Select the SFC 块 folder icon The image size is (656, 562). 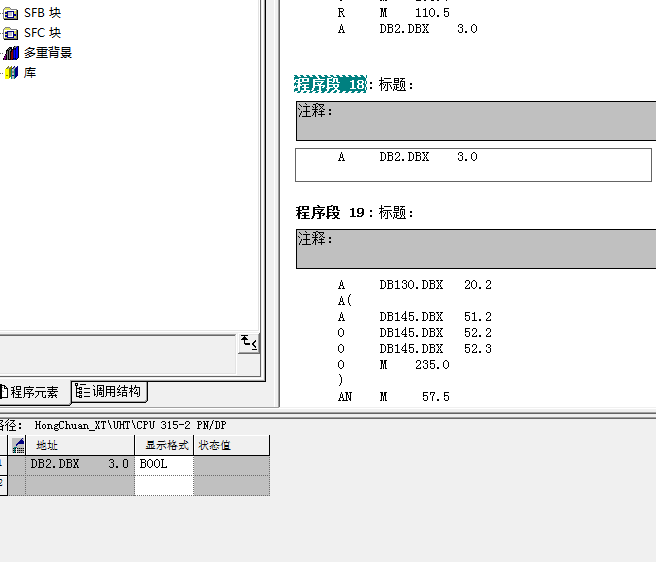point(10,33)
